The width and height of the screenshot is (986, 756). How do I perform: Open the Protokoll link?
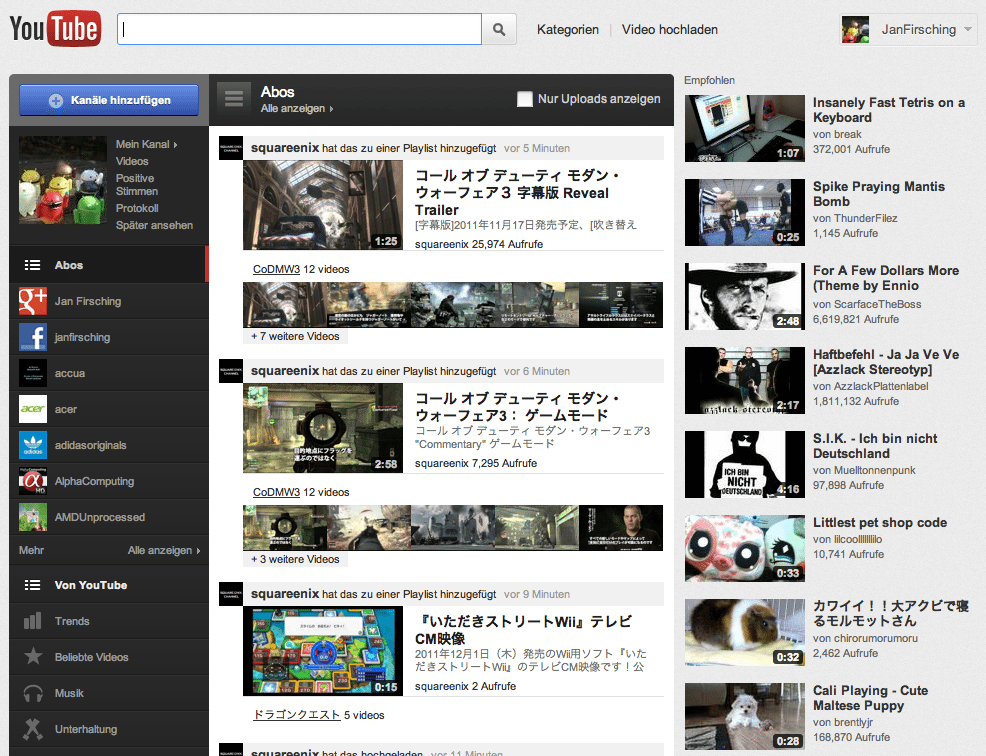tap(137, 208)
